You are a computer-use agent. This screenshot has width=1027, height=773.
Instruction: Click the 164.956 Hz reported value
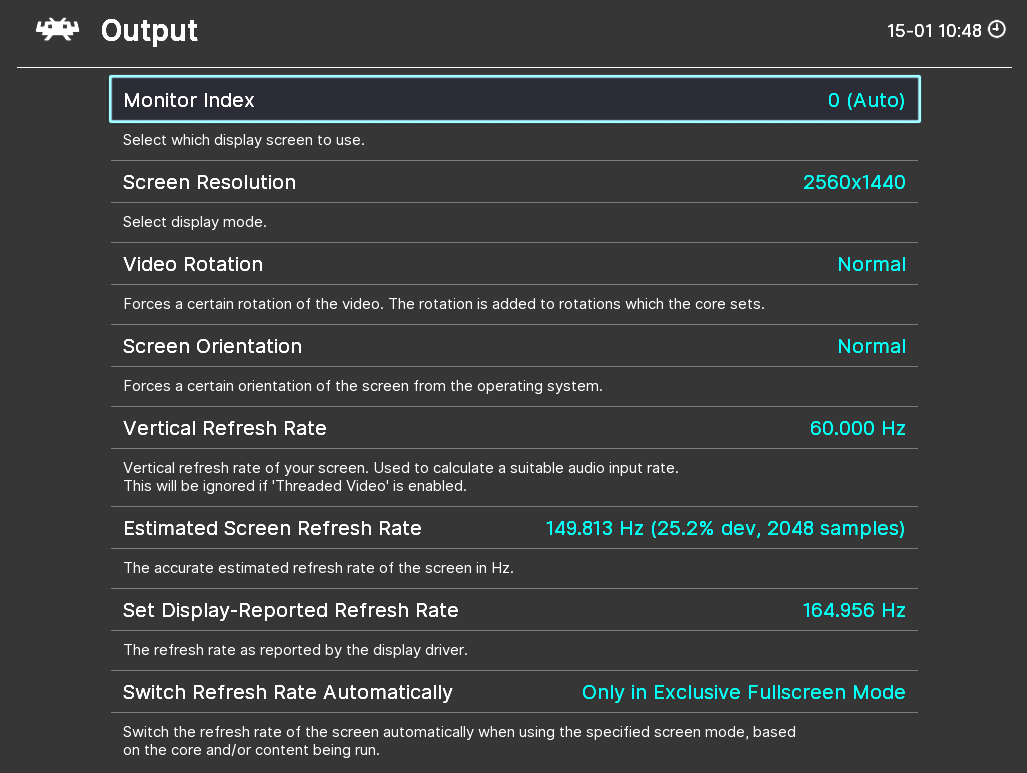854,610
